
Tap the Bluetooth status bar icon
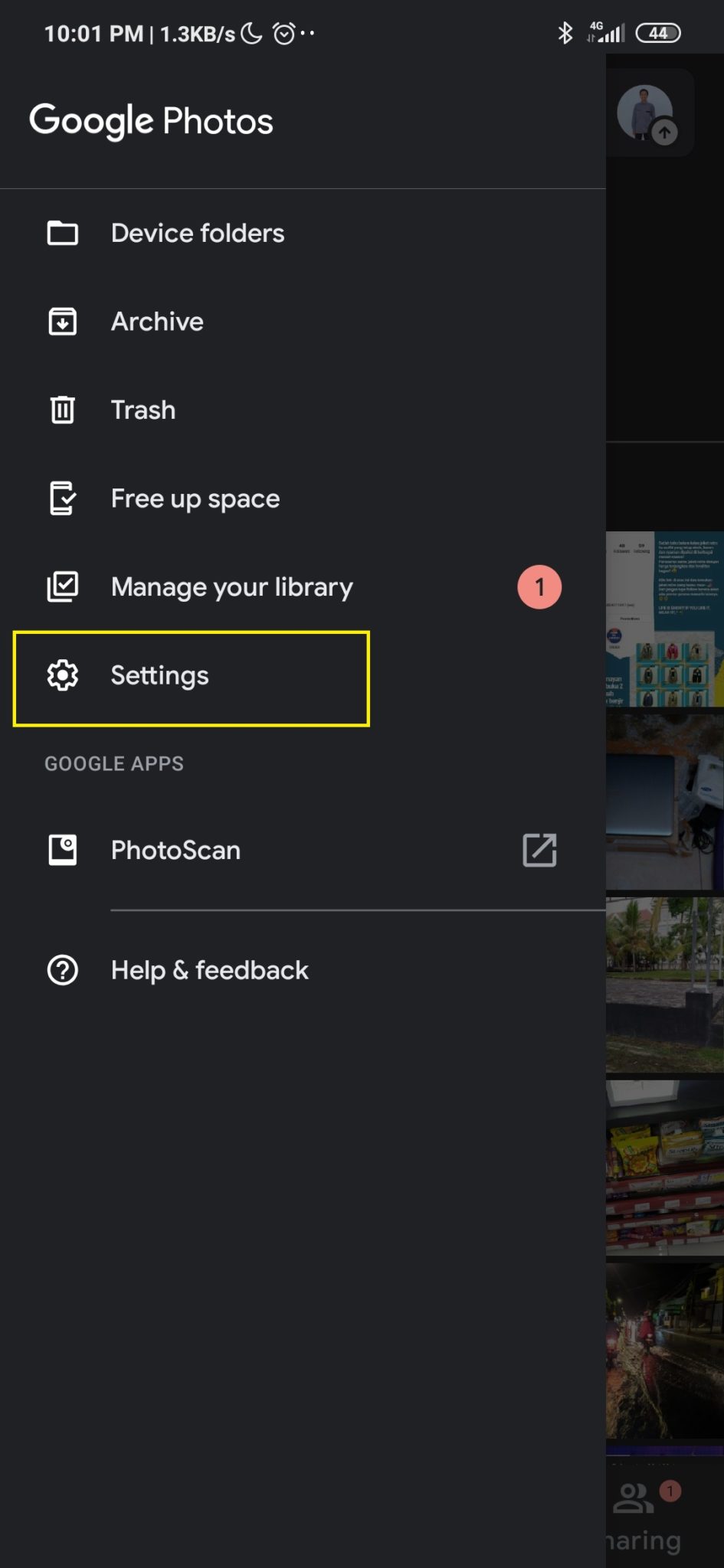click(565, 33)
